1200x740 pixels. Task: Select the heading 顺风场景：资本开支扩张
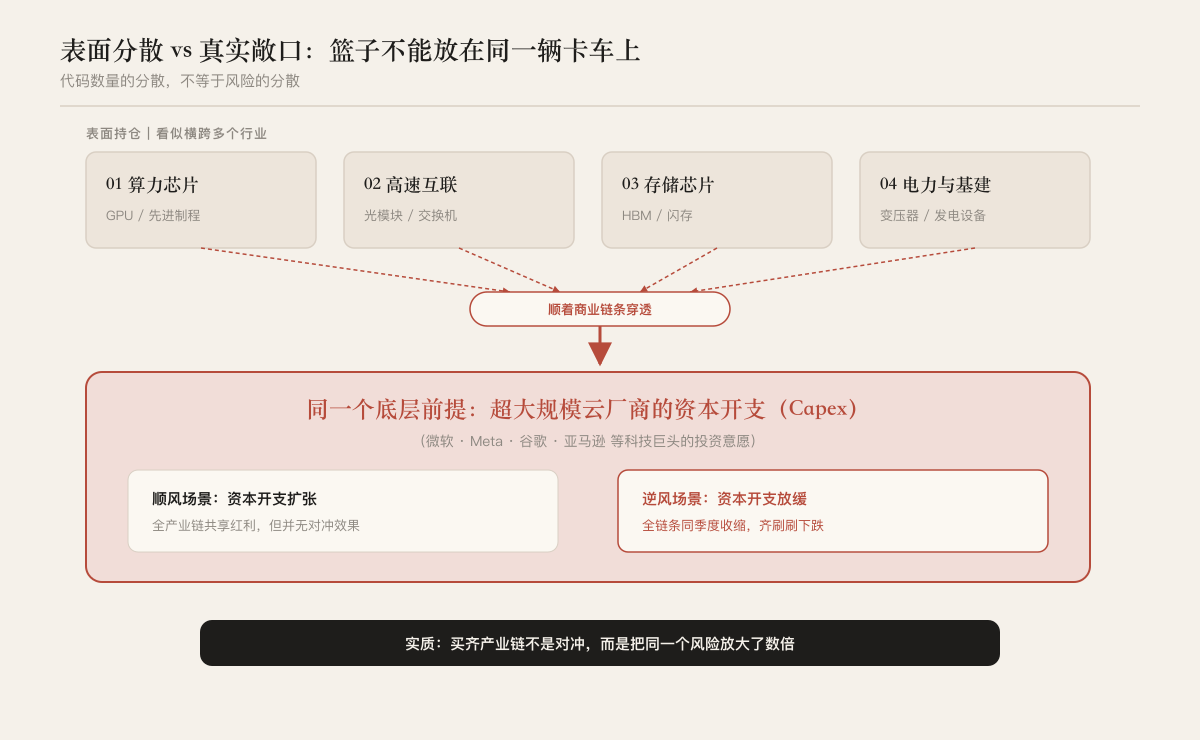[234, 499]
